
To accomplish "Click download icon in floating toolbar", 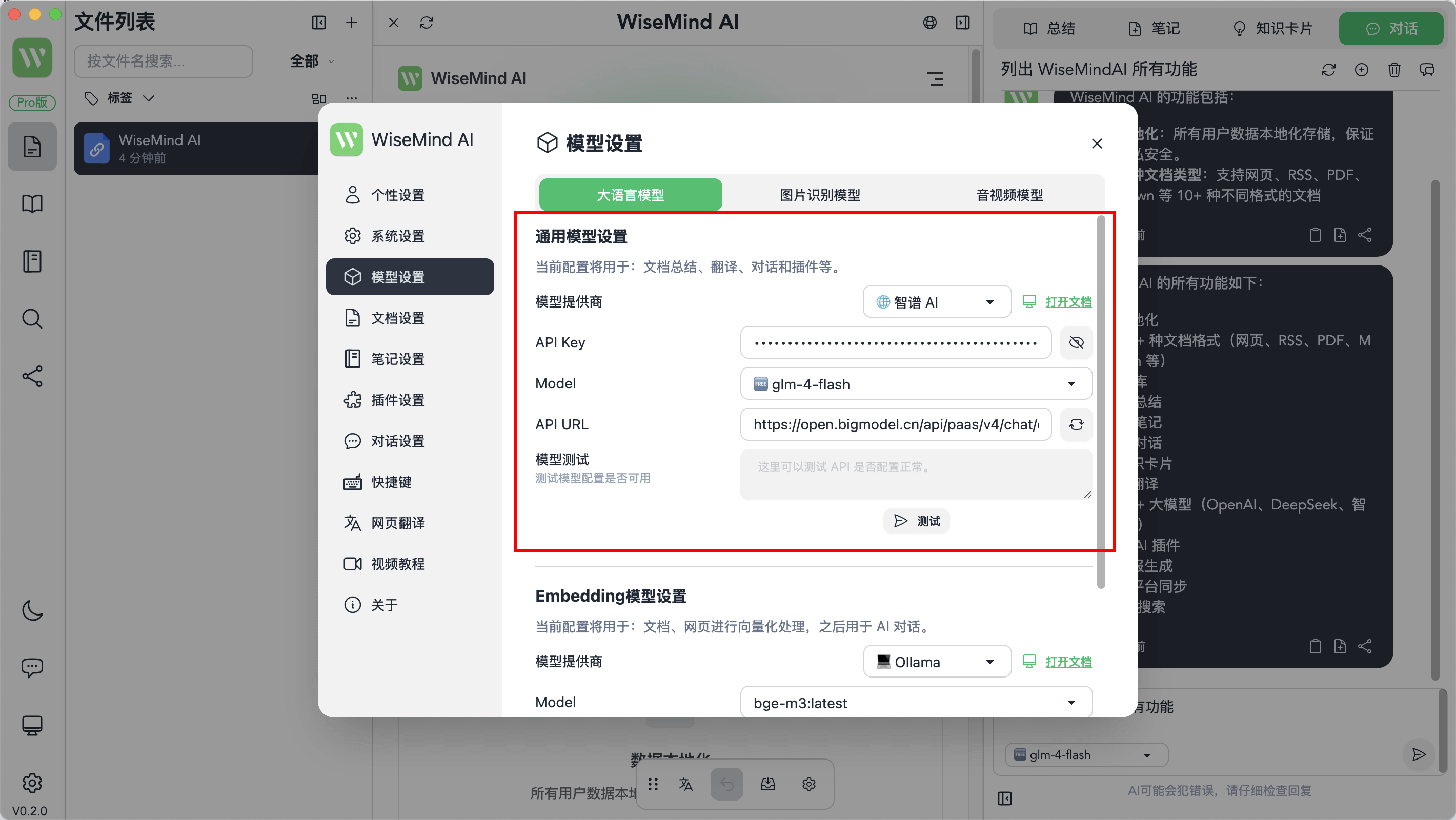I will 767,784.
